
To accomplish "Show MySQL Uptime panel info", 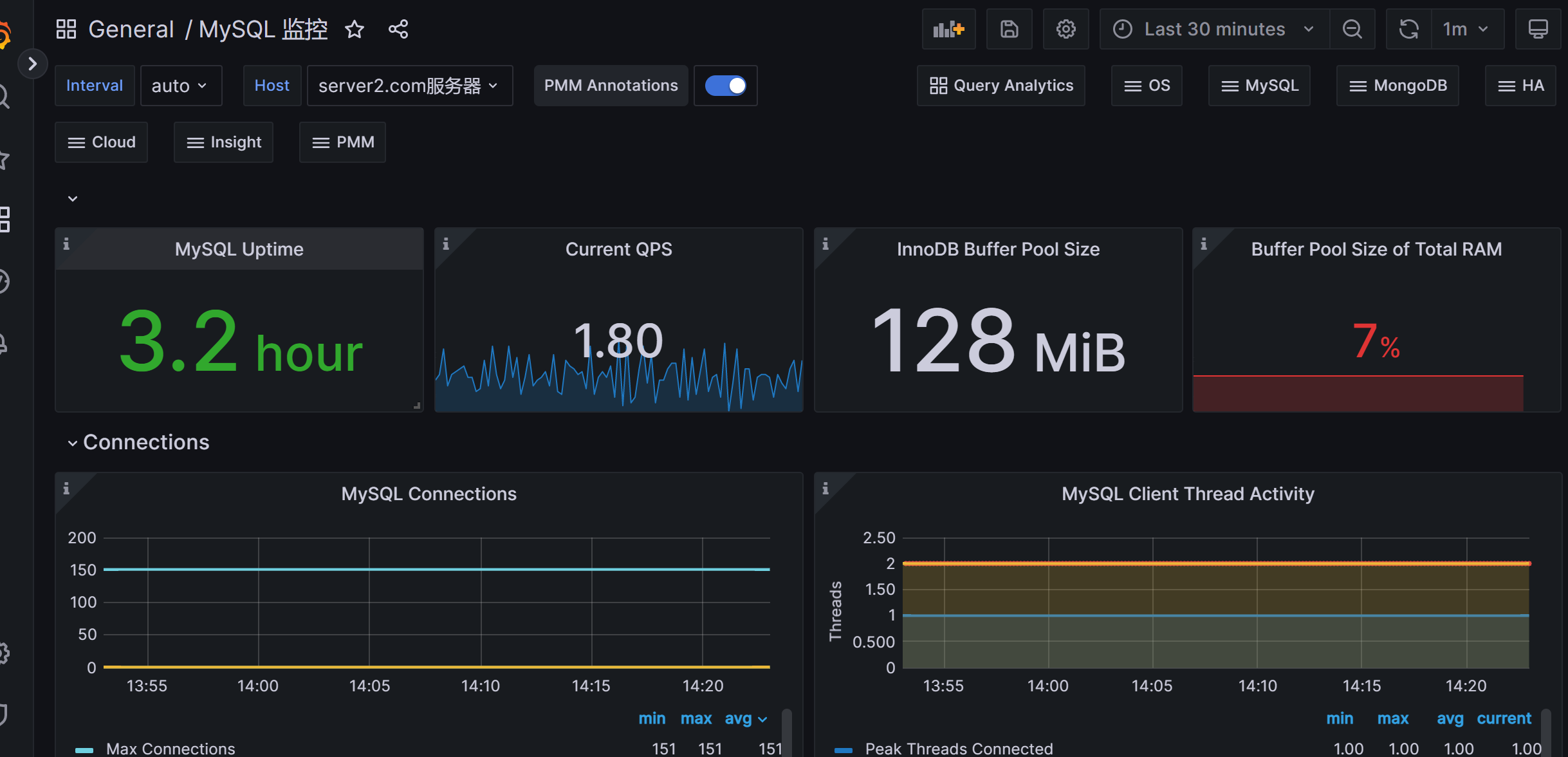I will pyautogui.click(x=66, y=244).
